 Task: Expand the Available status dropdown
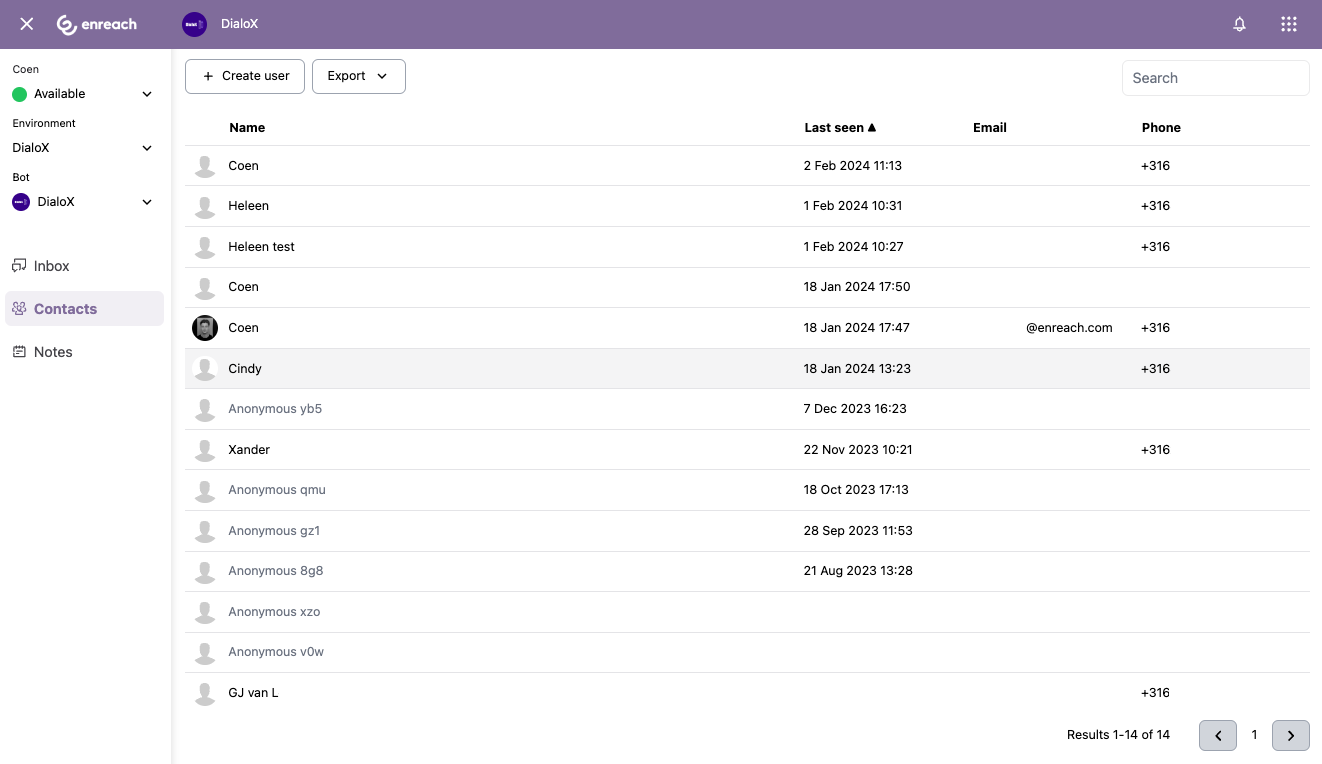click(146, 94)
